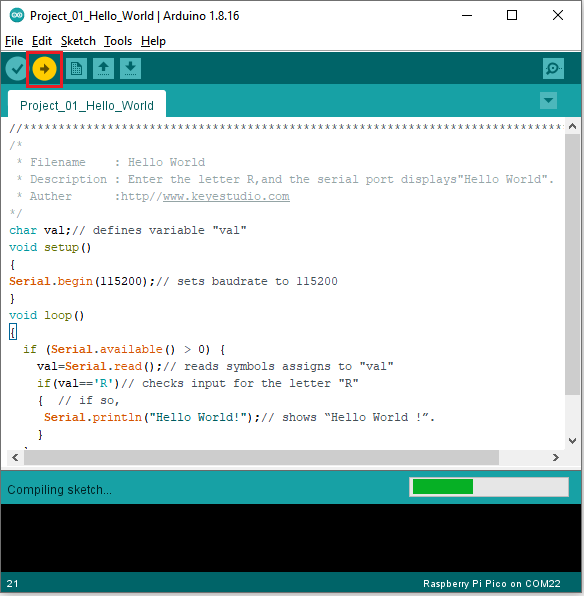The width and height of the screenshot is (584, 596).
Task: Click the Arduino logo in title bar
Action: (x=17, y=16)
